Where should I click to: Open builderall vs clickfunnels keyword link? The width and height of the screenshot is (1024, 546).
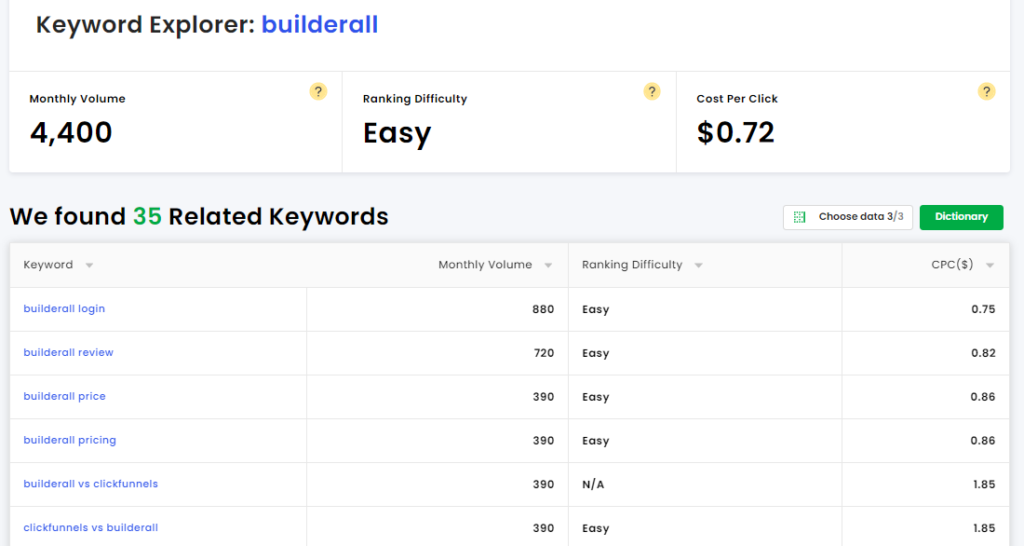click(x=91, y=484)
